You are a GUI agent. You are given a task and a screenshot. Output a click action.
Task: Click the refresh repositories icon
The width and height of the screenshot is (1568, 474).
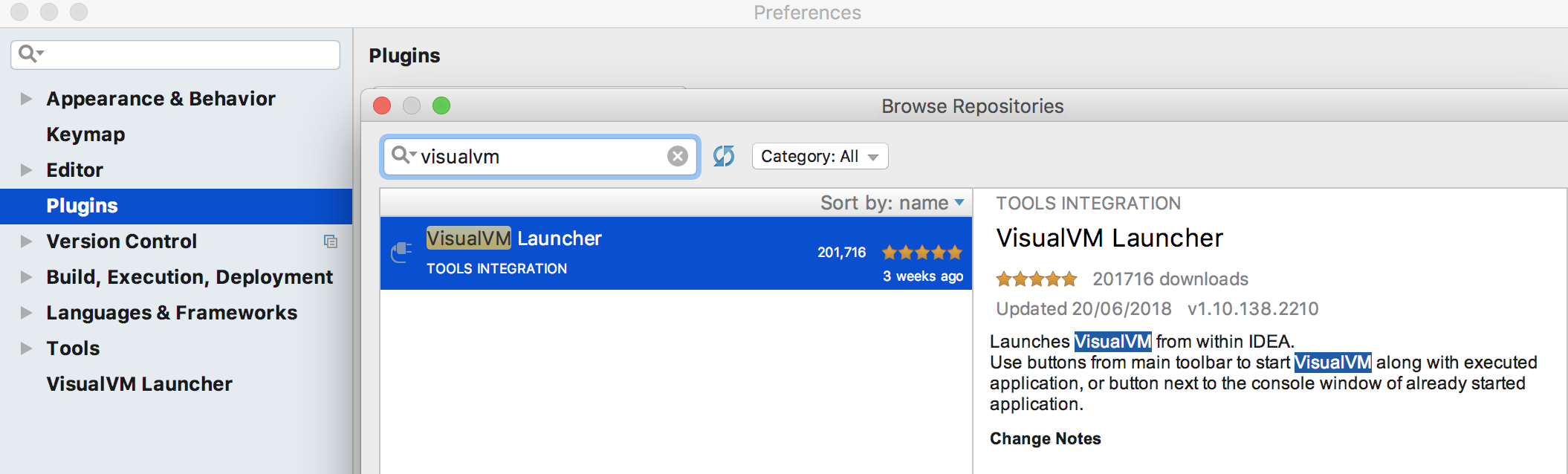(724, 156)
